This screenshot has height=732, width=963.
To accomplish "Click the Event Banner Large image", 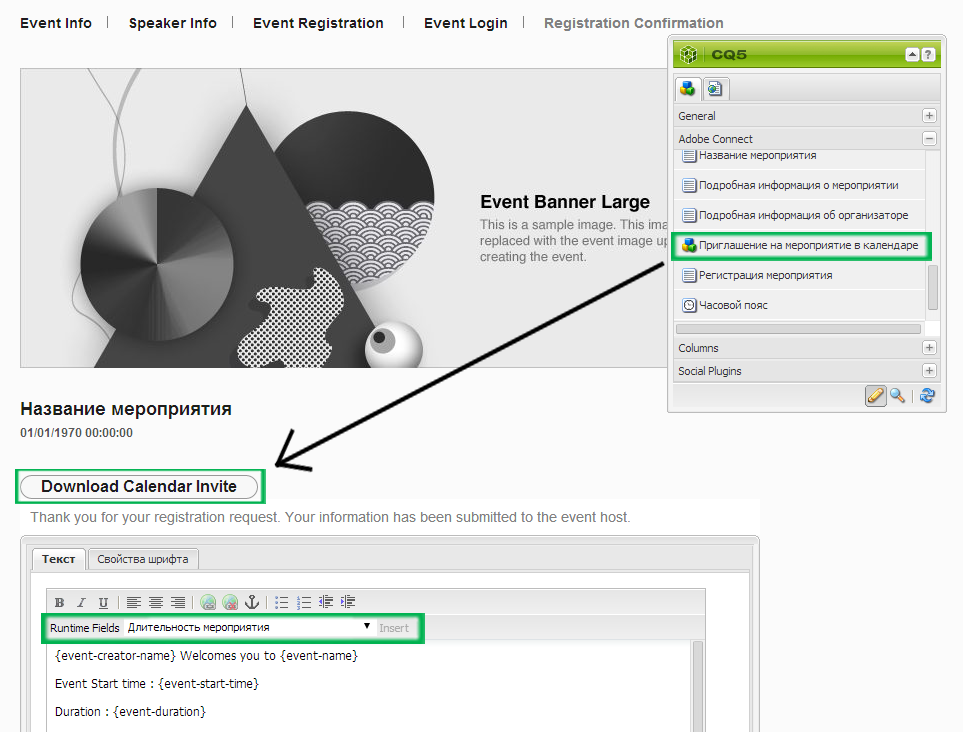I will coord(344,218).
